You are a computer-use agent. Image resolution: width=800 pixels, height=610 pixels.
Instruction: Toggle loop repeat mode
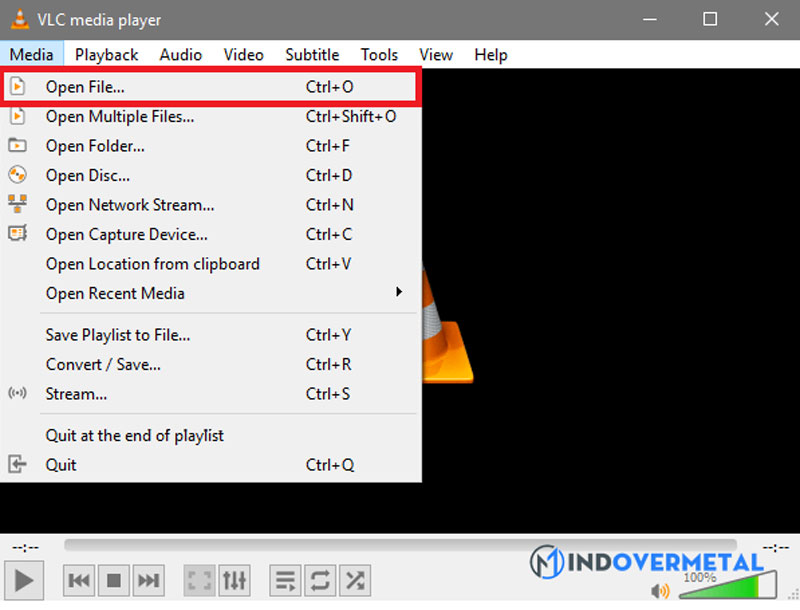319,580
